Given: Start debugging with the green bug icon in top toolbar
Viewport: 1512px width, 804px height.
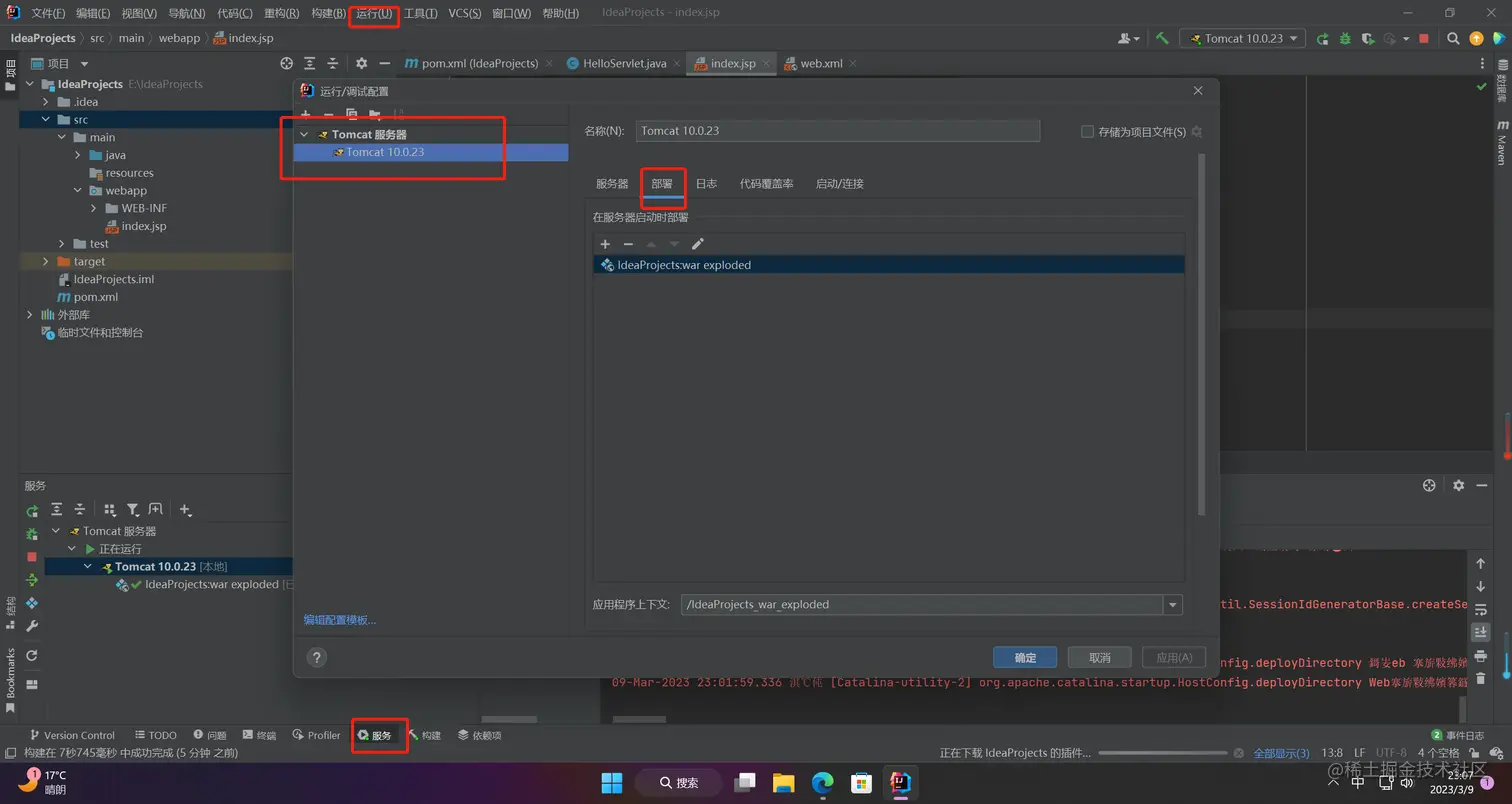Looking at the screenshot, I should (1345, 38).
